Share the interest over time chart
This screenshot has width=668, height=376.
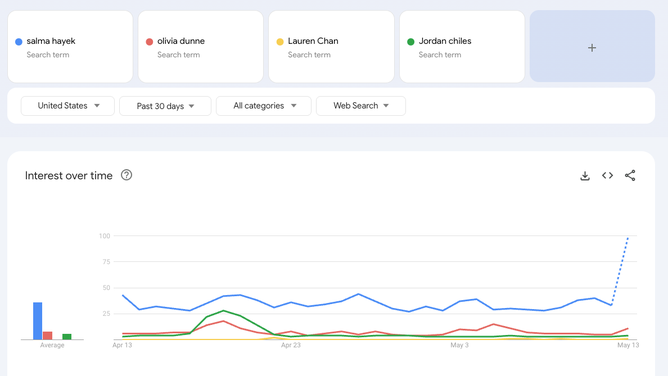[x=630, y=175]
